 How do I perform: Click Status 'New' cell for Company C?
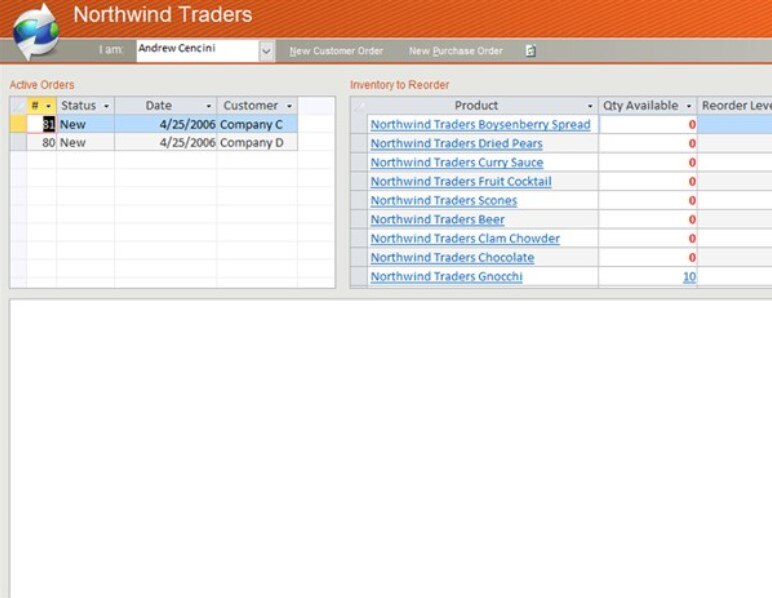coord(86,124)
